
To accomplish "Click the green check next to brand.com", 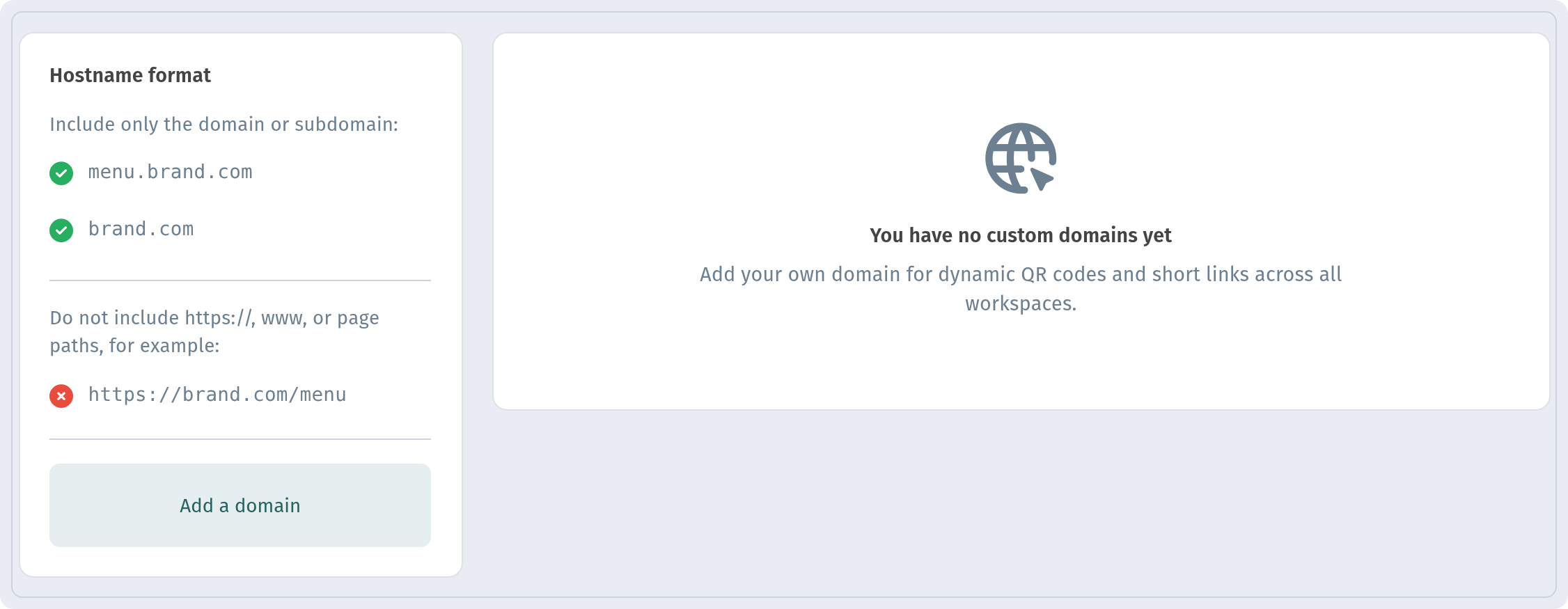I will (61, 230).
